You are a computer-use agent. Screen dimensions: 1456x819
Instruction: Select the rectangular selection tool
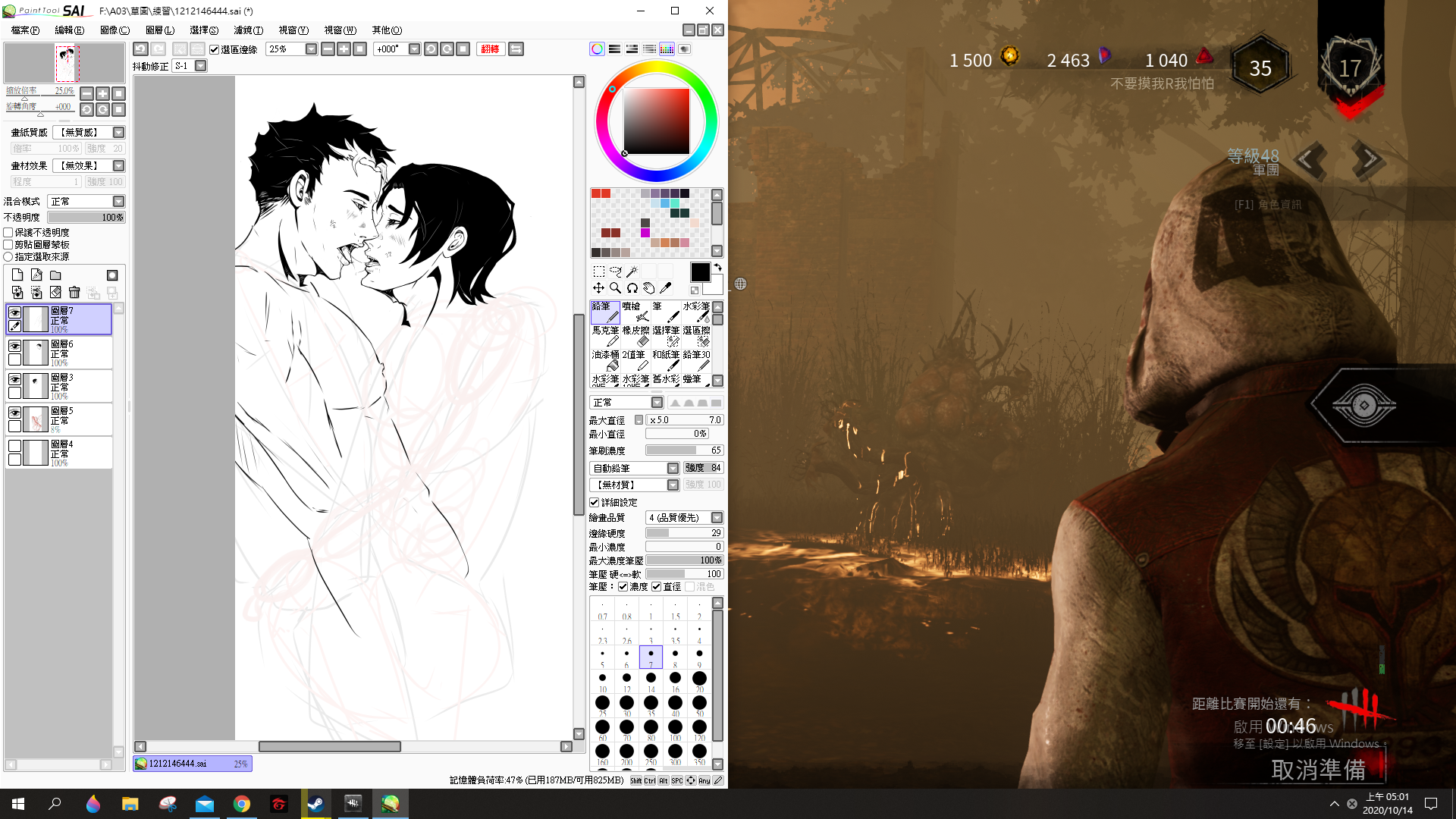tap(598, 271)
